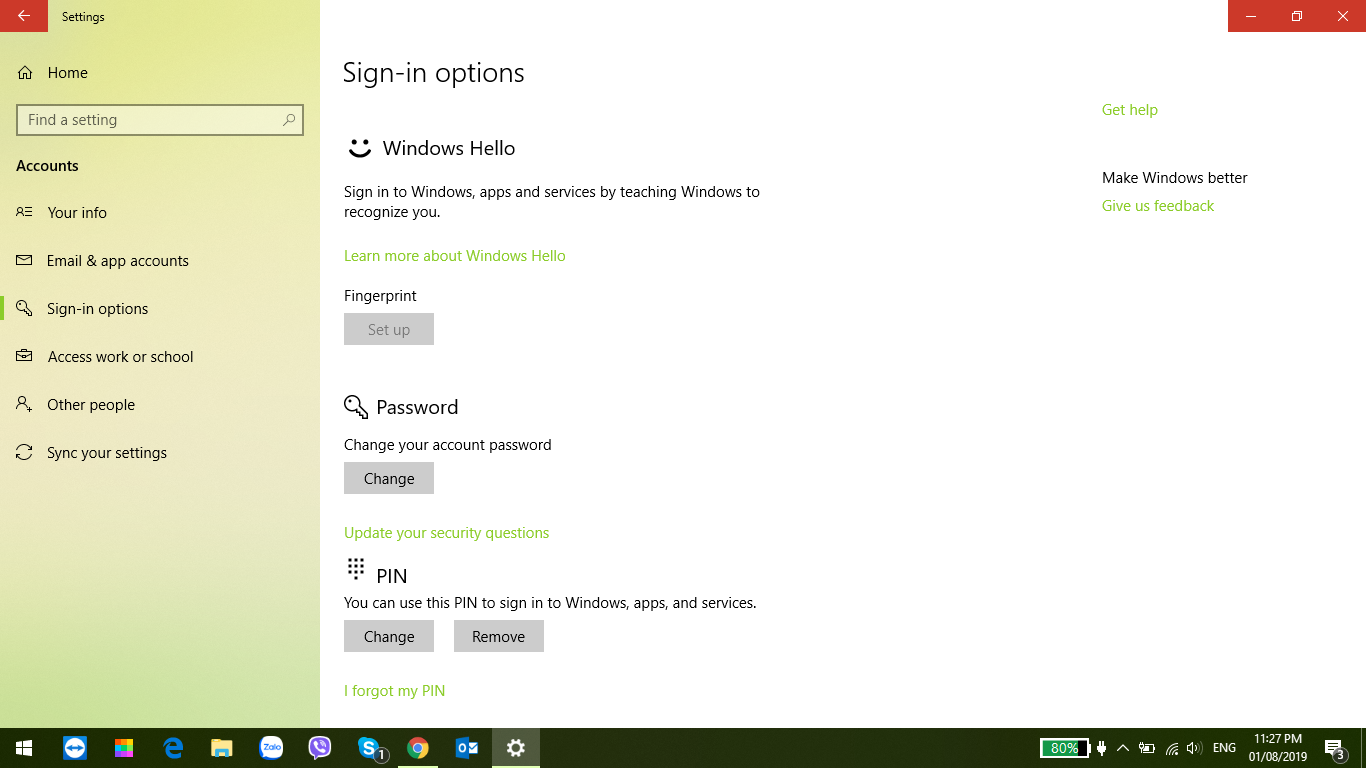This screenshot has height=768, width=1366.
Task: Switch to Google Chrome on the taskbar
Action: point(418,748)
